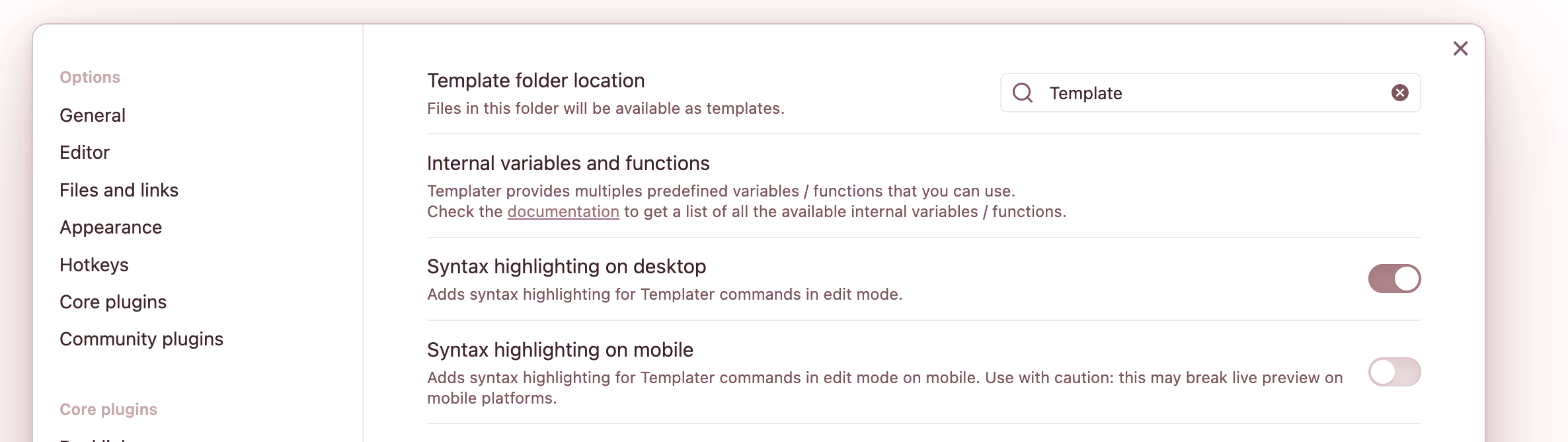Show the Community plugins settings
1568x442 pixels.
141,339
